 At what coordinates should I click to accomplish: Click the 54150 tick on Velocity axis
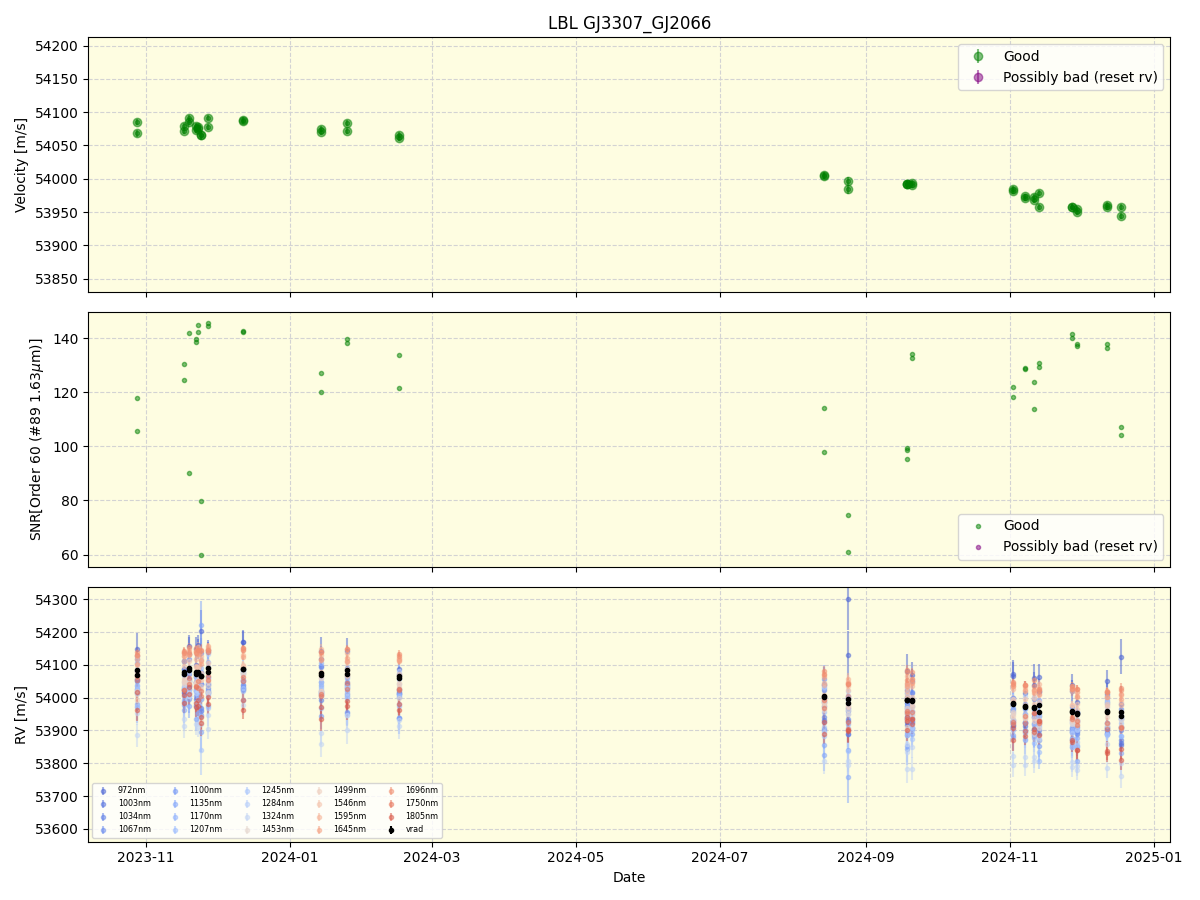click(58, 79)
